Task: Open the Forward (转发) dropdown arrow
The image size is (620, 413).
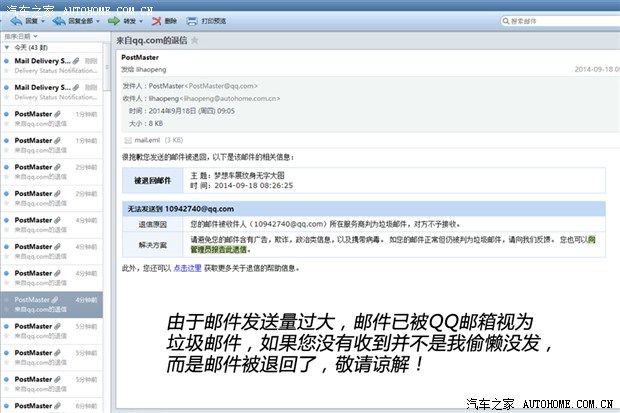Action: [x=141, y=21]
